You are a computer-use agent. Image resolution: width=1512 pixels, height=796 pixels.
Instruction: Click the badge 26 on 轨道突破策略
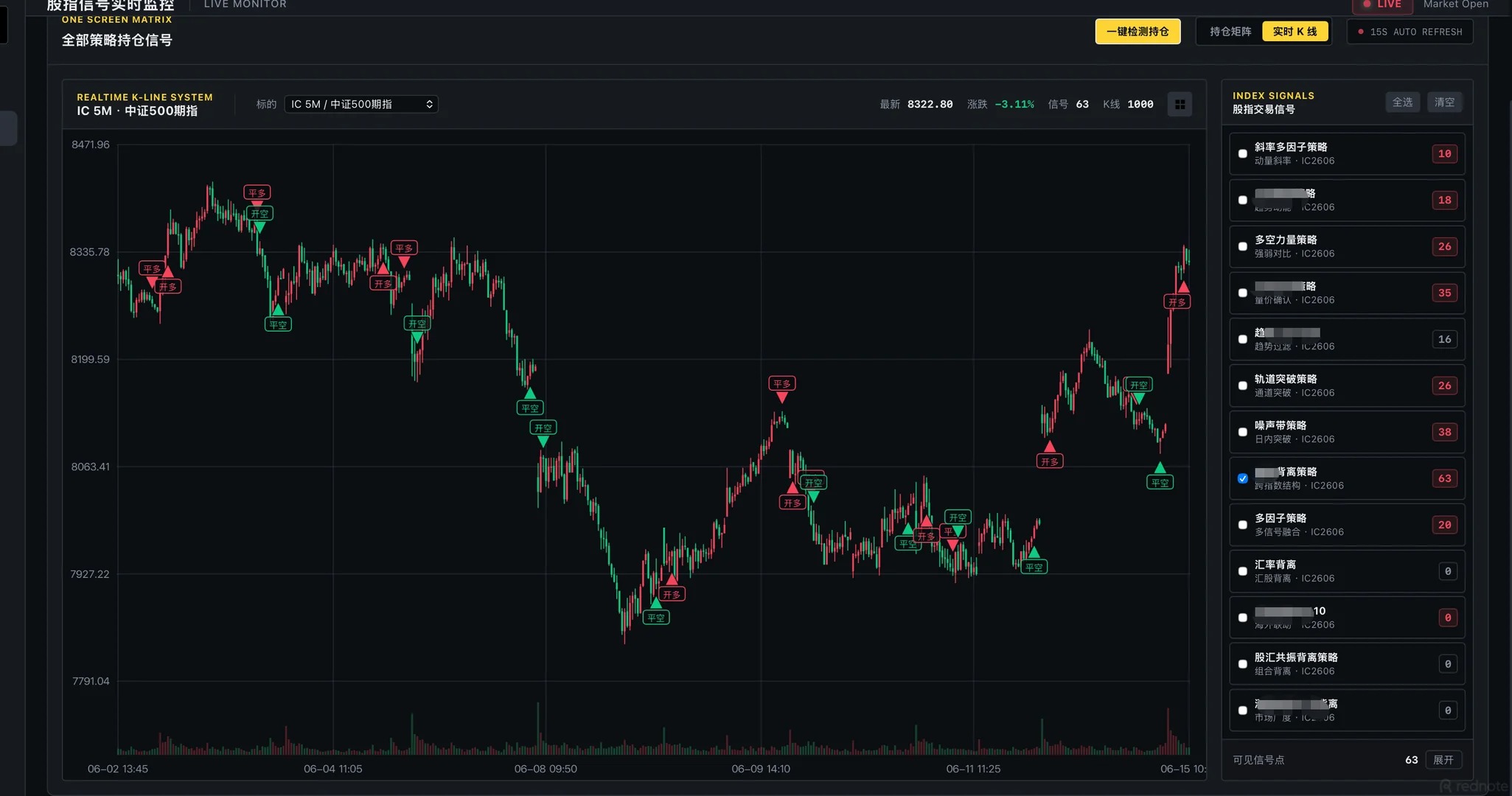[x=1444, y=385]
